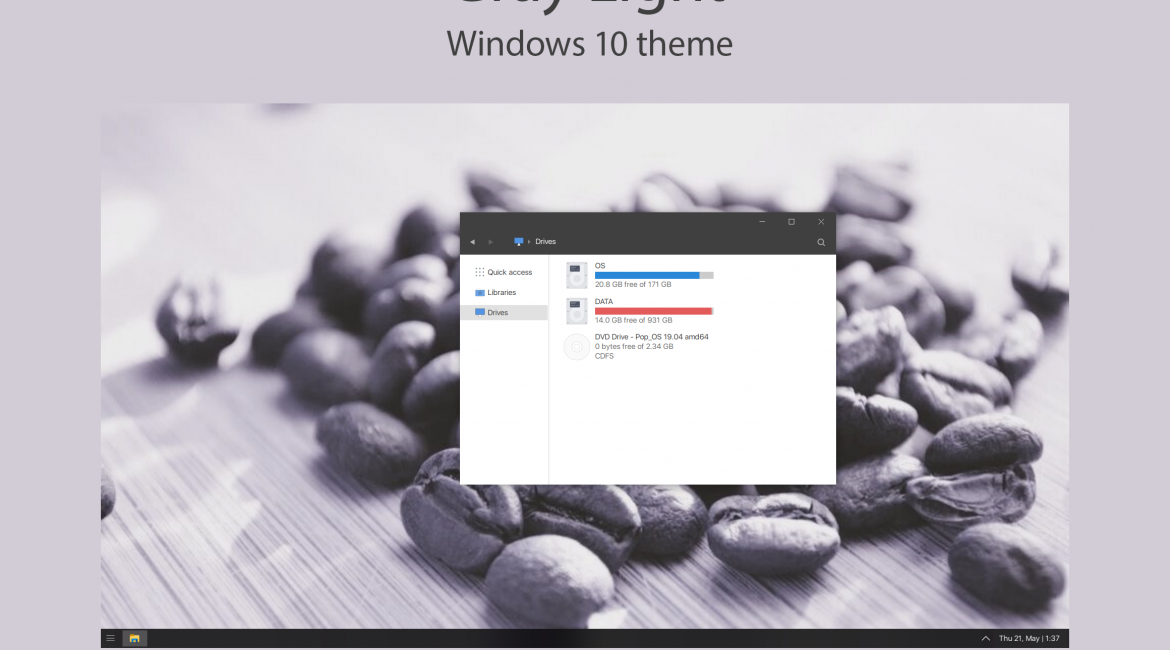
Task: Click the Drives sidebar icon
Action: point(480,312)
